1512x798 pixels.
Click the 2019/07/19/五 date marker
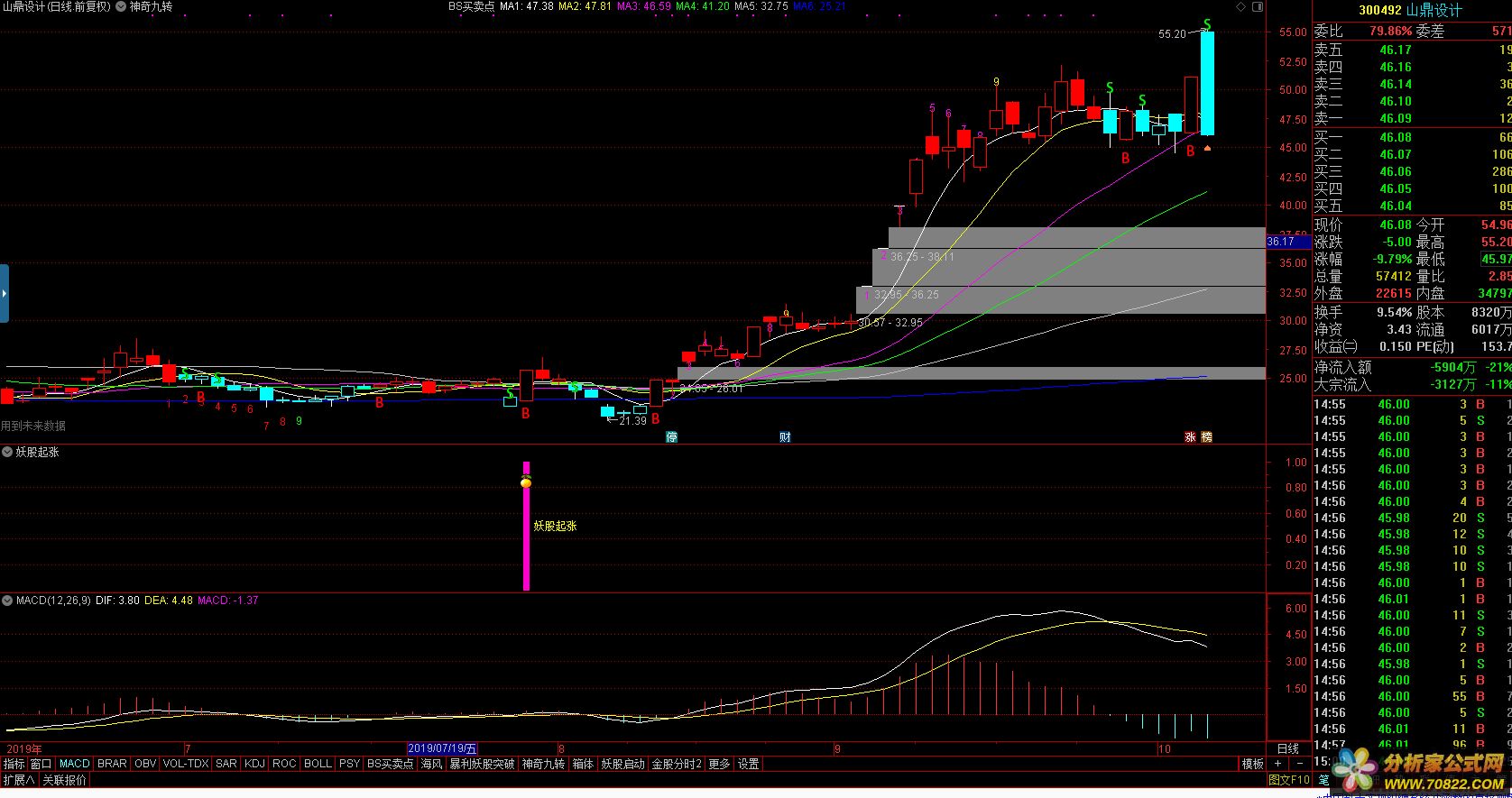(x=442, y=748)
